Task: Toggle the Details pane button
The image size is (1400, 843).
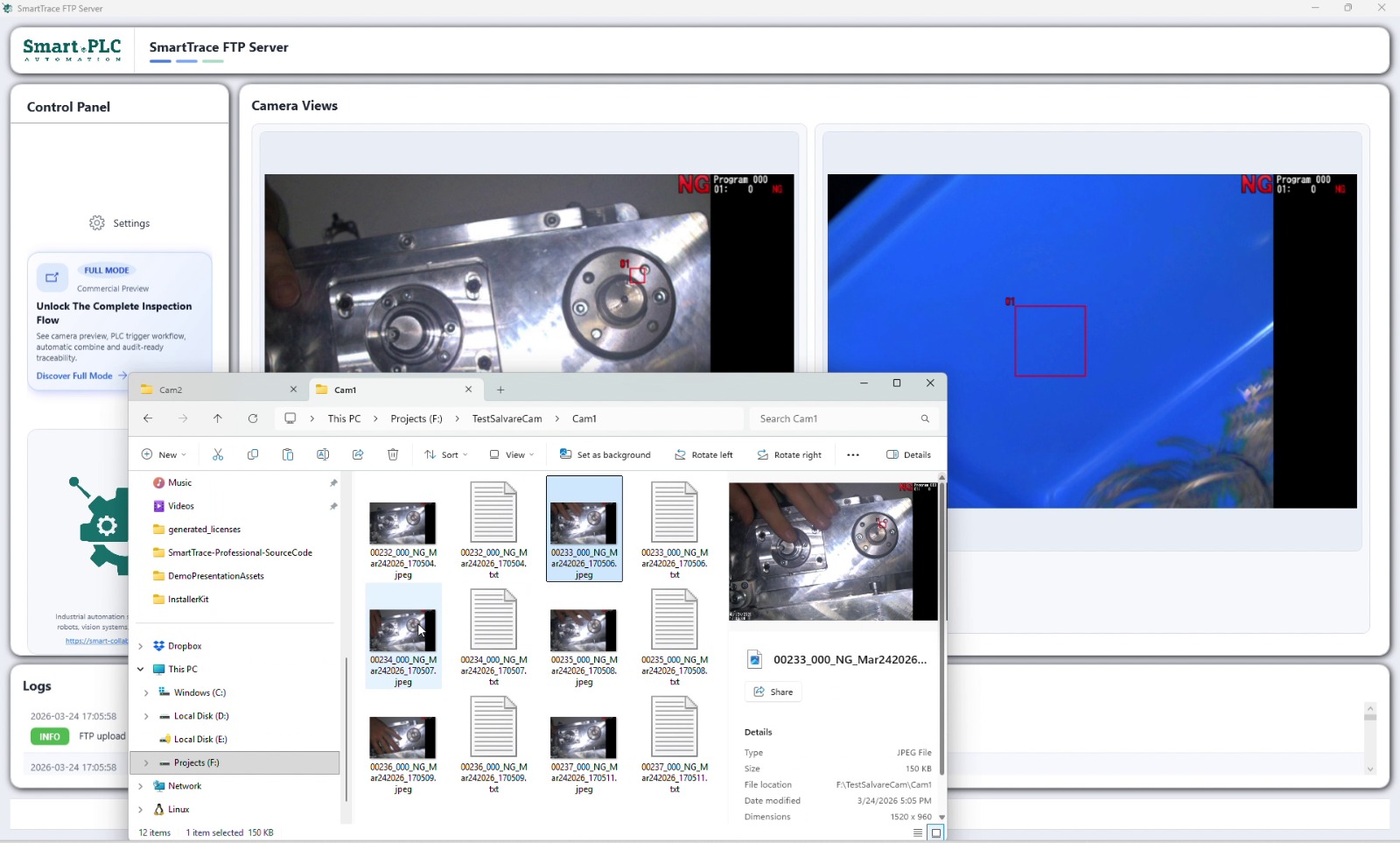Action: tap(908, 454)
